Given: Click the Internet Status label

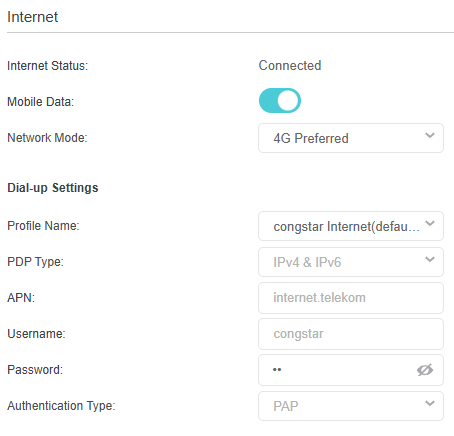Looking at the screenshot, I should (x=47, y=66).
